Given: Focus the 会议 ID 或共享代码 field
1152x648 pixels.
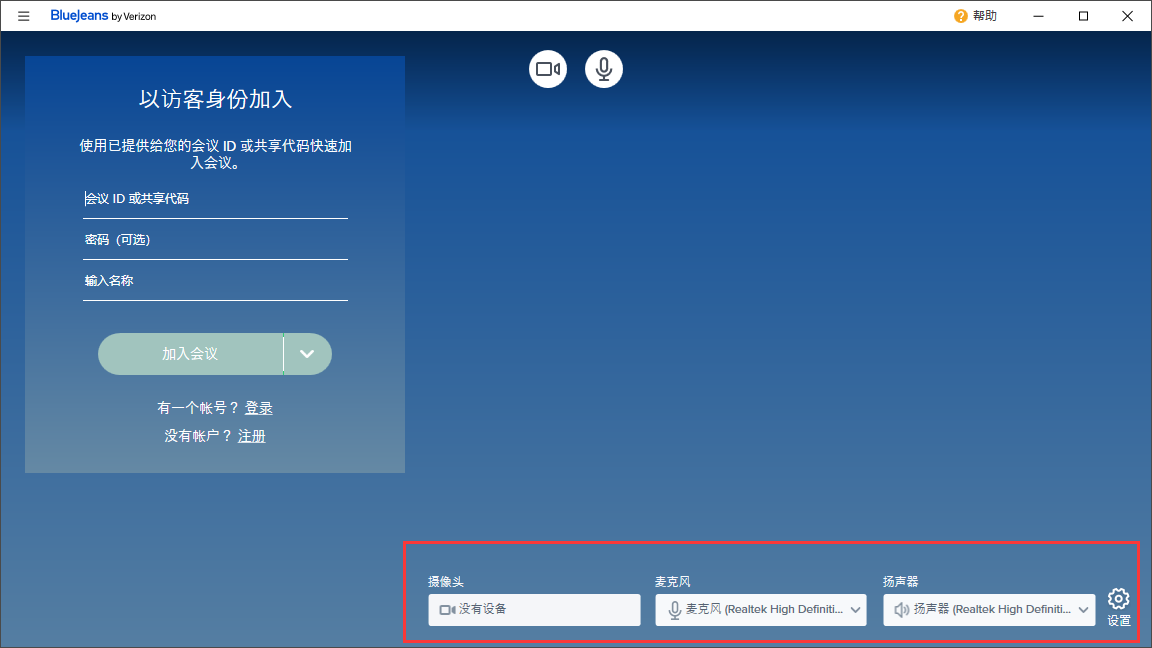Looking at the screenshot, I should [215, 199].
